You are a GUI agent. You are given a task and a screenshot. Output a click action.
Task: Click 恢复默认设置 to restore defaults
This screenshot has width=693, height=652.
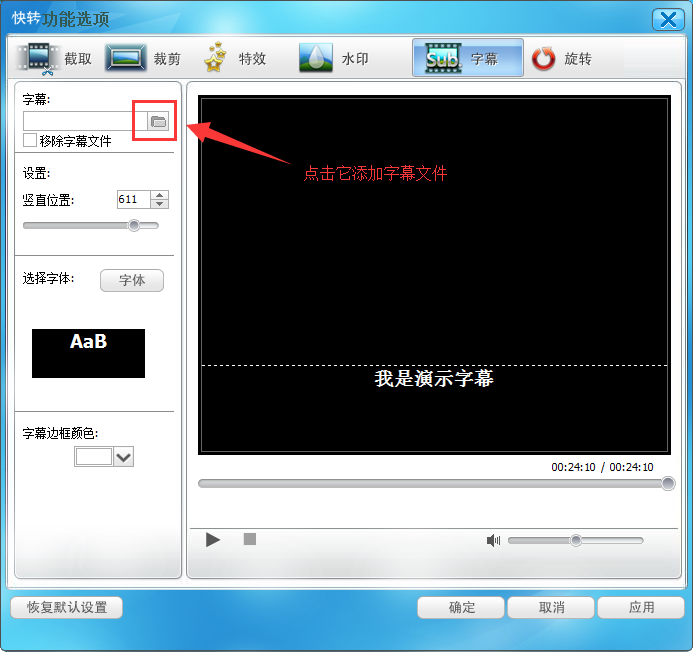67,607
